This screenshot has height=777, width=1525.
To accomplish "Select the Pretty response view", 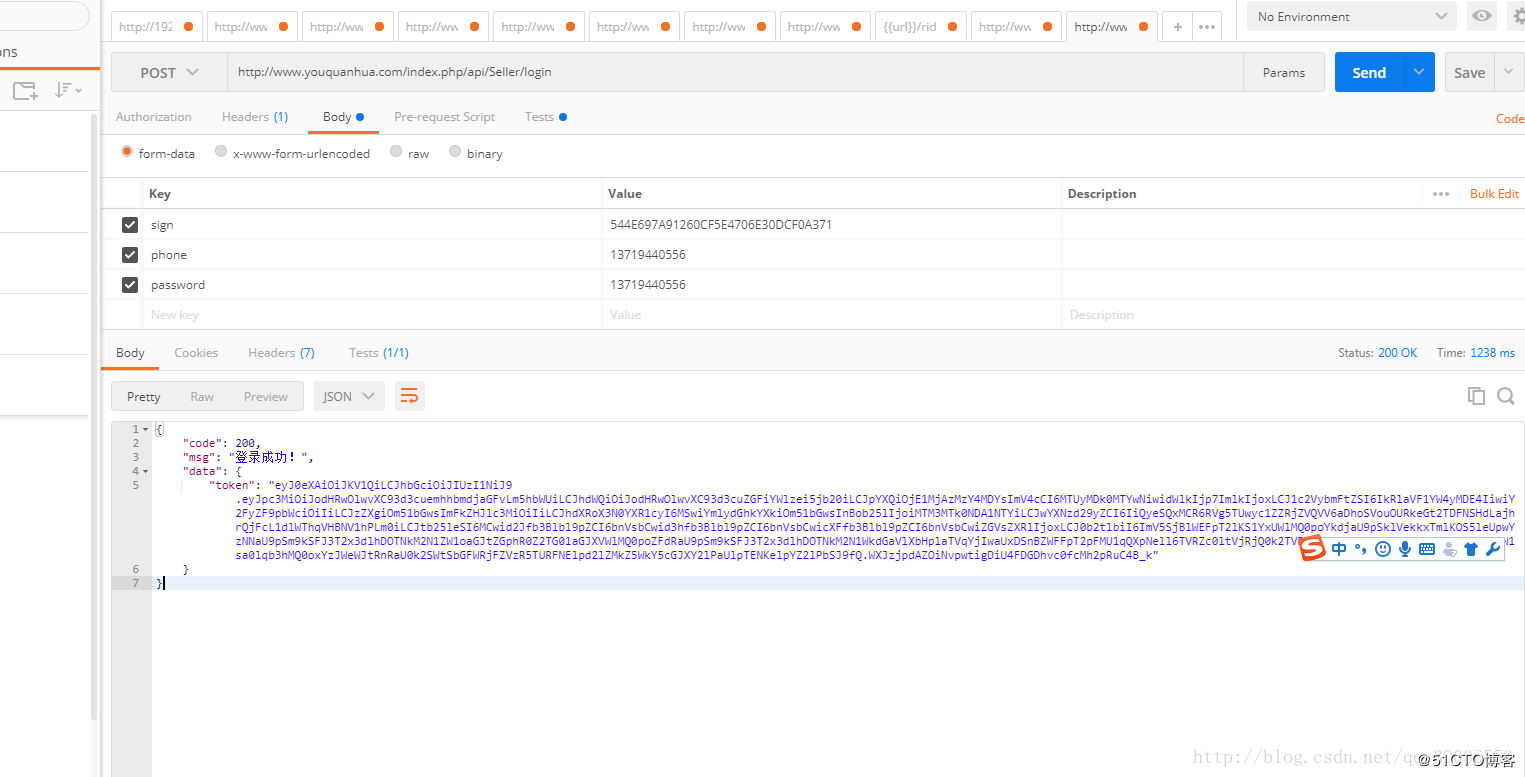I will click(143, 396).
